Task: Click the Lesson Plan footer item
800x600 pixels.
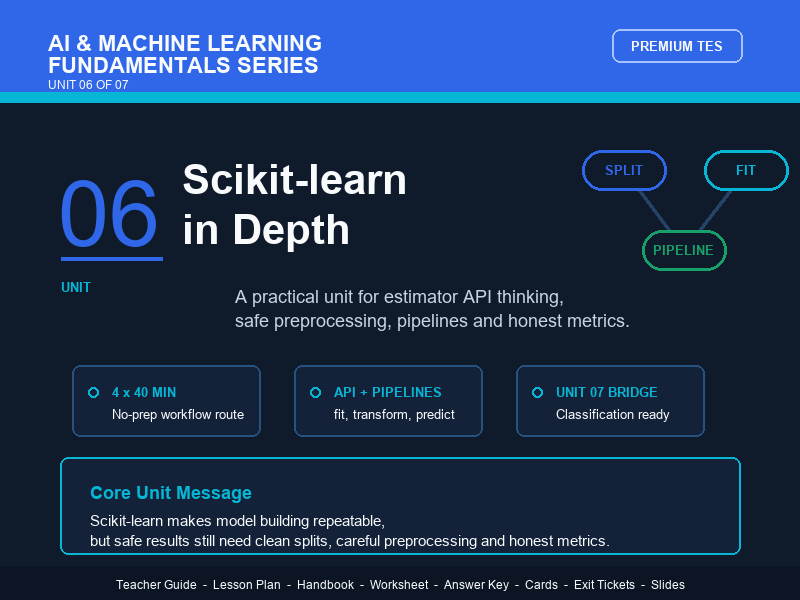Action: click(246, 585)
